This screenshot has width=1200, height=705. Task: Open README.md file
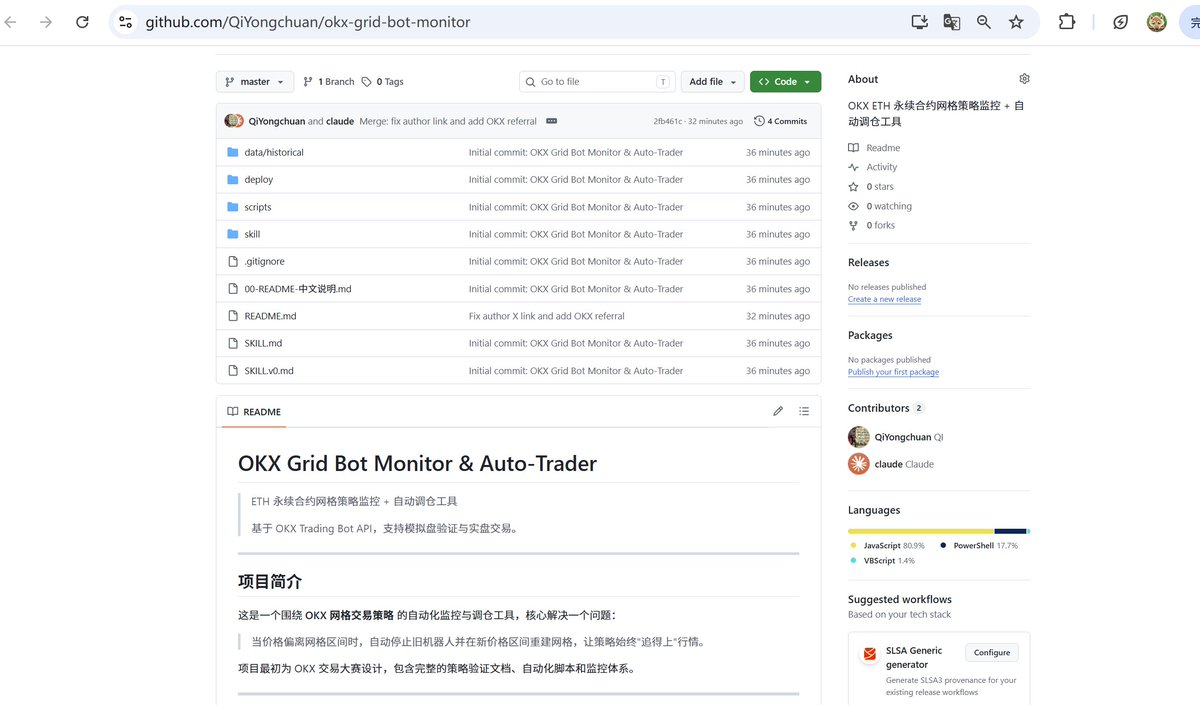point(270,316)
